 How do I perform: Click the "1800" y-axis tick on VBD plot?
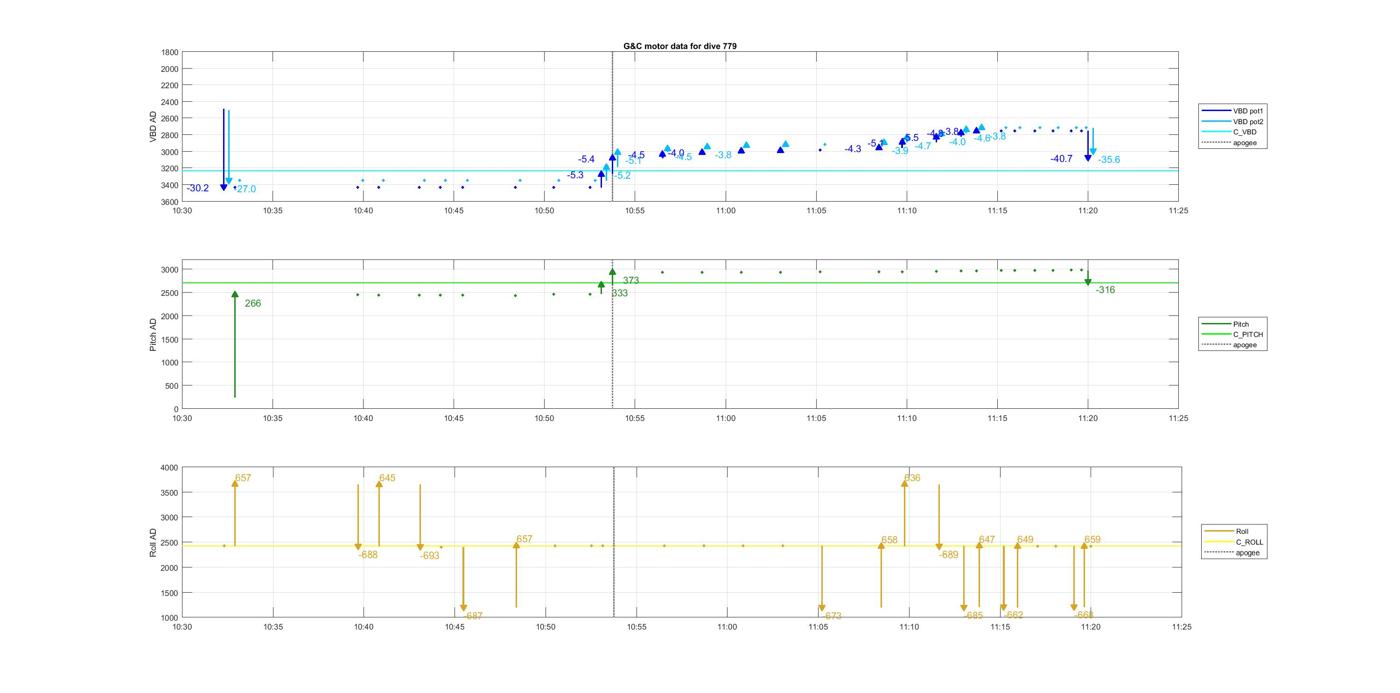(x=170, y=52)
